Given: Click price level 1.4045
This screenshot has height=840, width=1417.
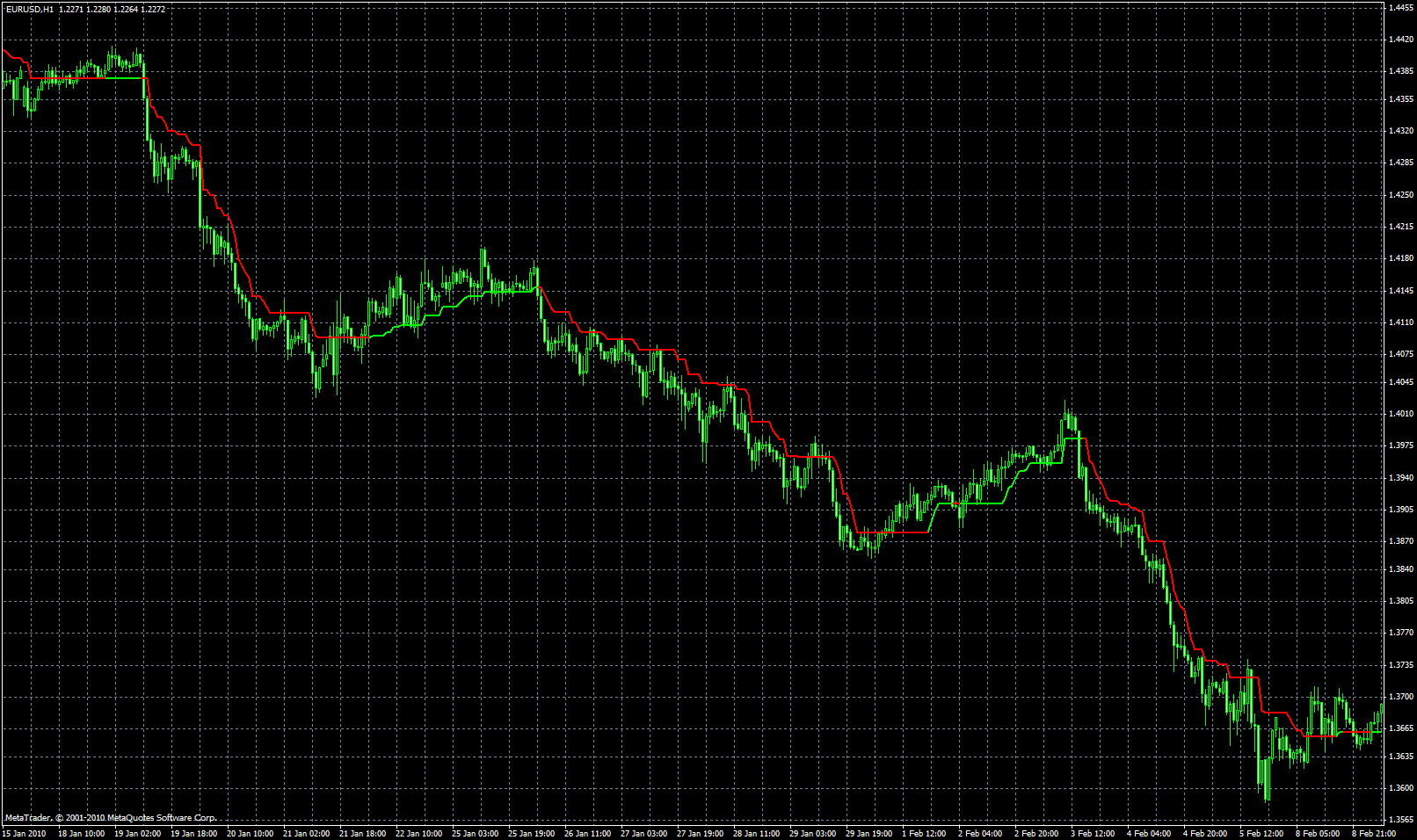Looking at the screenshot, I should coord(1401,382).
